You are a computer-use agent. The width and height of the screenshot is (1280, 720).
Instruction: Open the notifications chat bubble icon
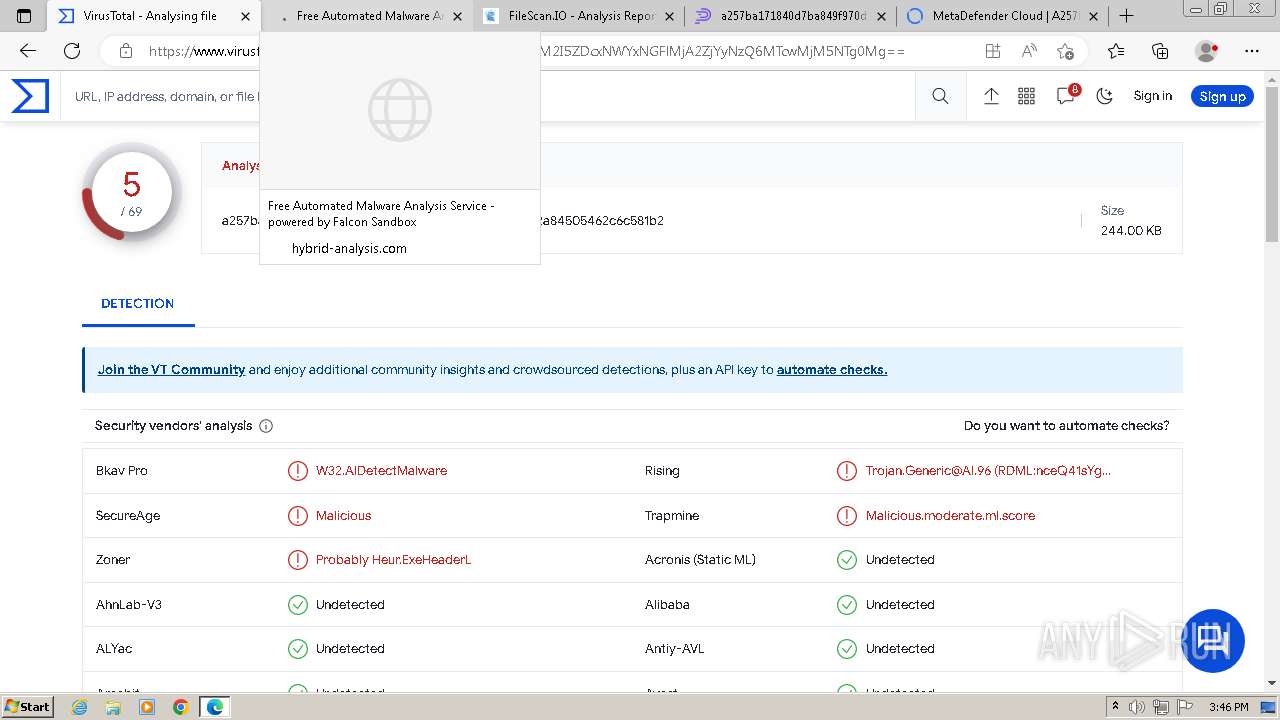pyautogui.click(x=1066, y=96)
